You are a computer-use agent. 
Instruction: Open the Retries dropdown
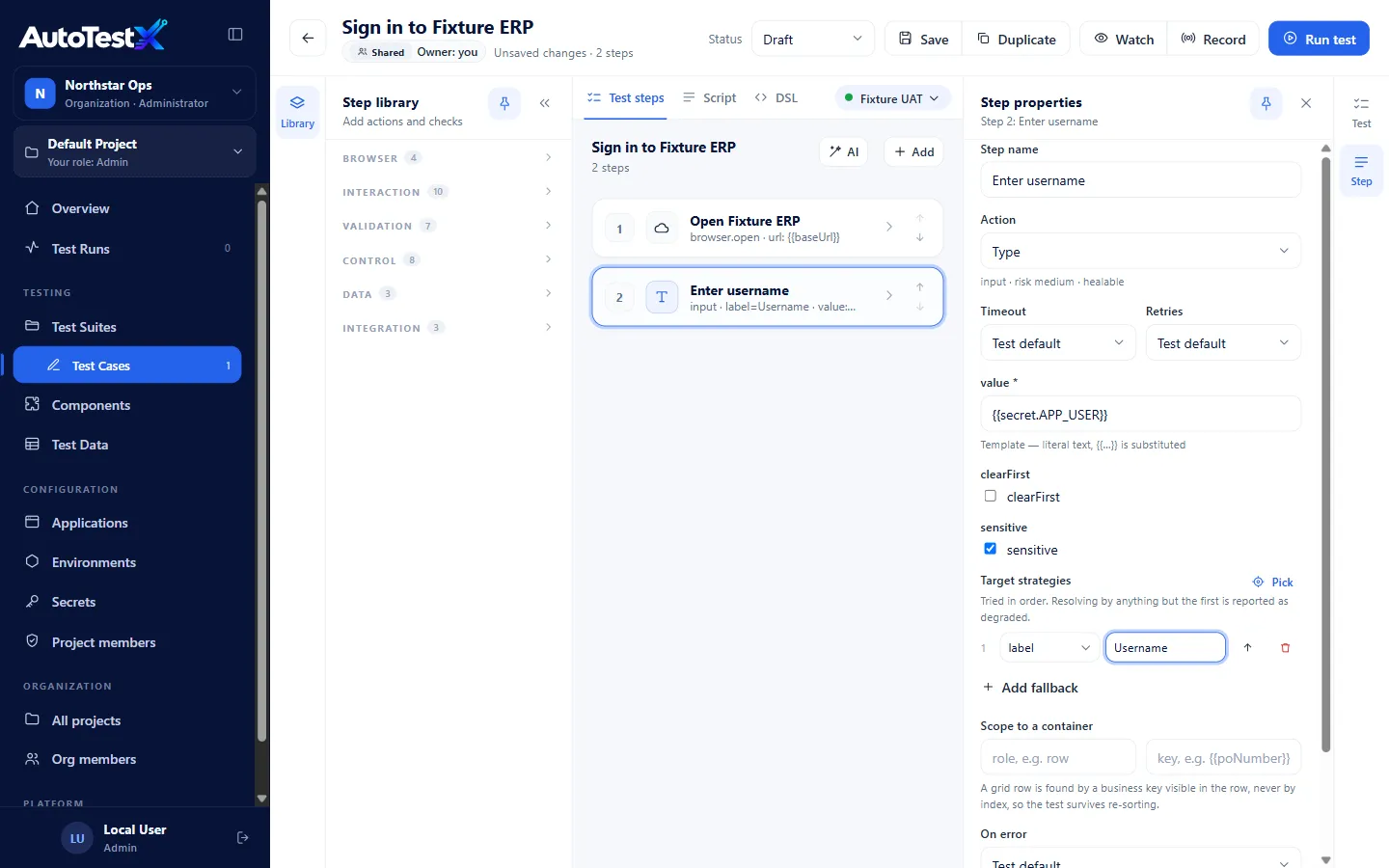(1223, 343)
